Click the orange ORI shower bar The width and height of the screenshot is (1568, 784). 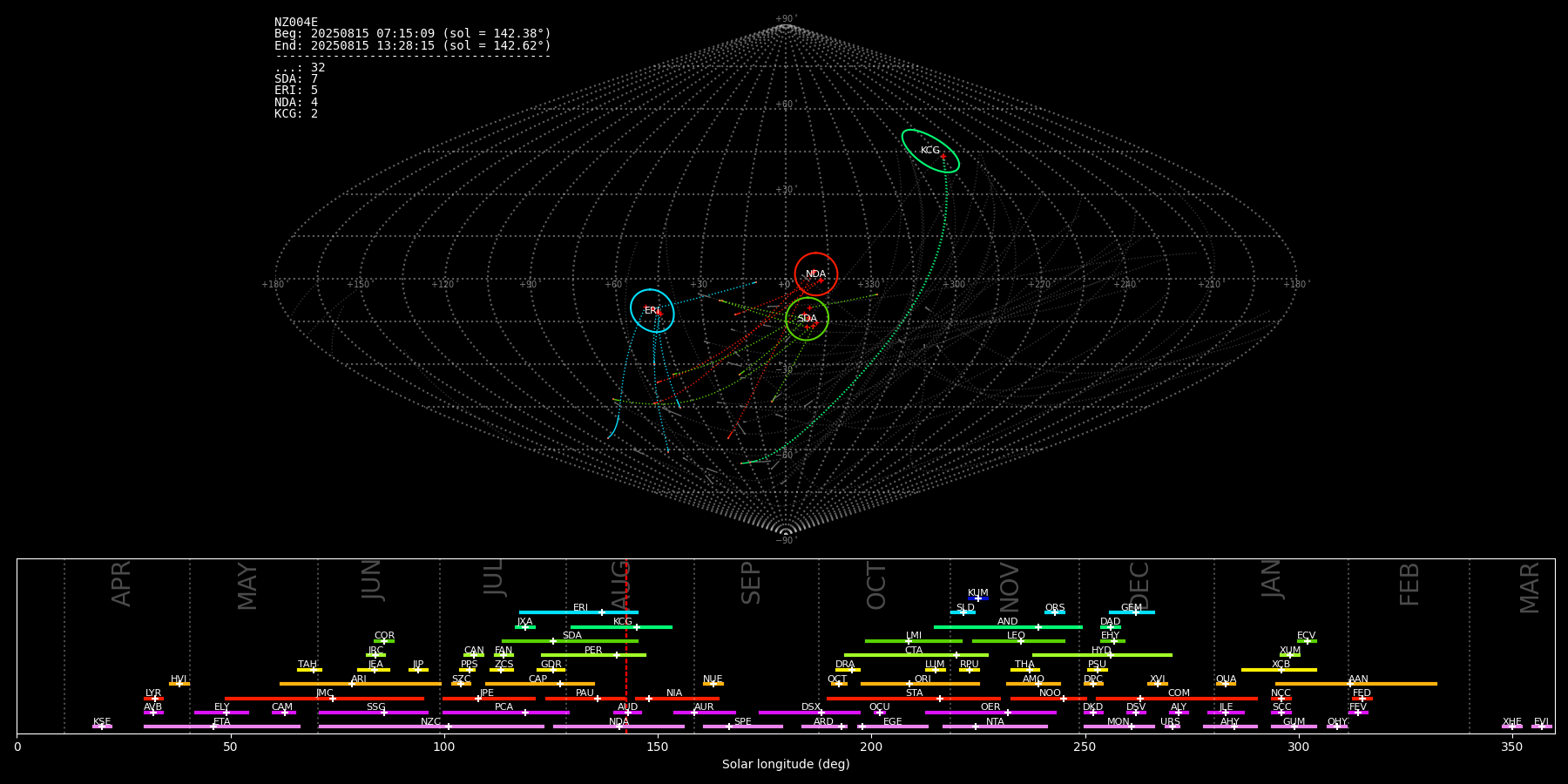[921, 684]
